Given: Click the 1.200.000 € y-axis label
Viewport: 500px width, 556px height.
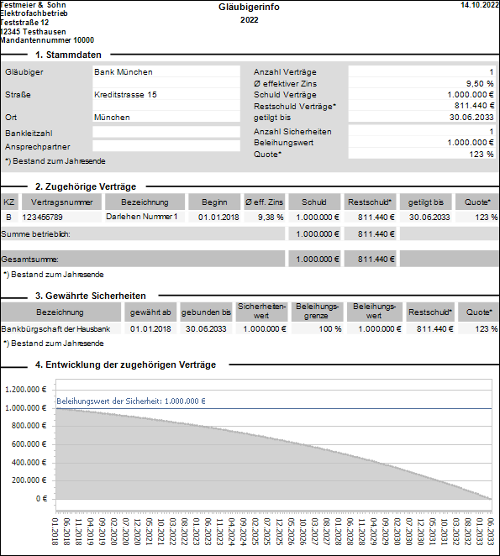Looking at the screenshot, I should pos(26,389).
